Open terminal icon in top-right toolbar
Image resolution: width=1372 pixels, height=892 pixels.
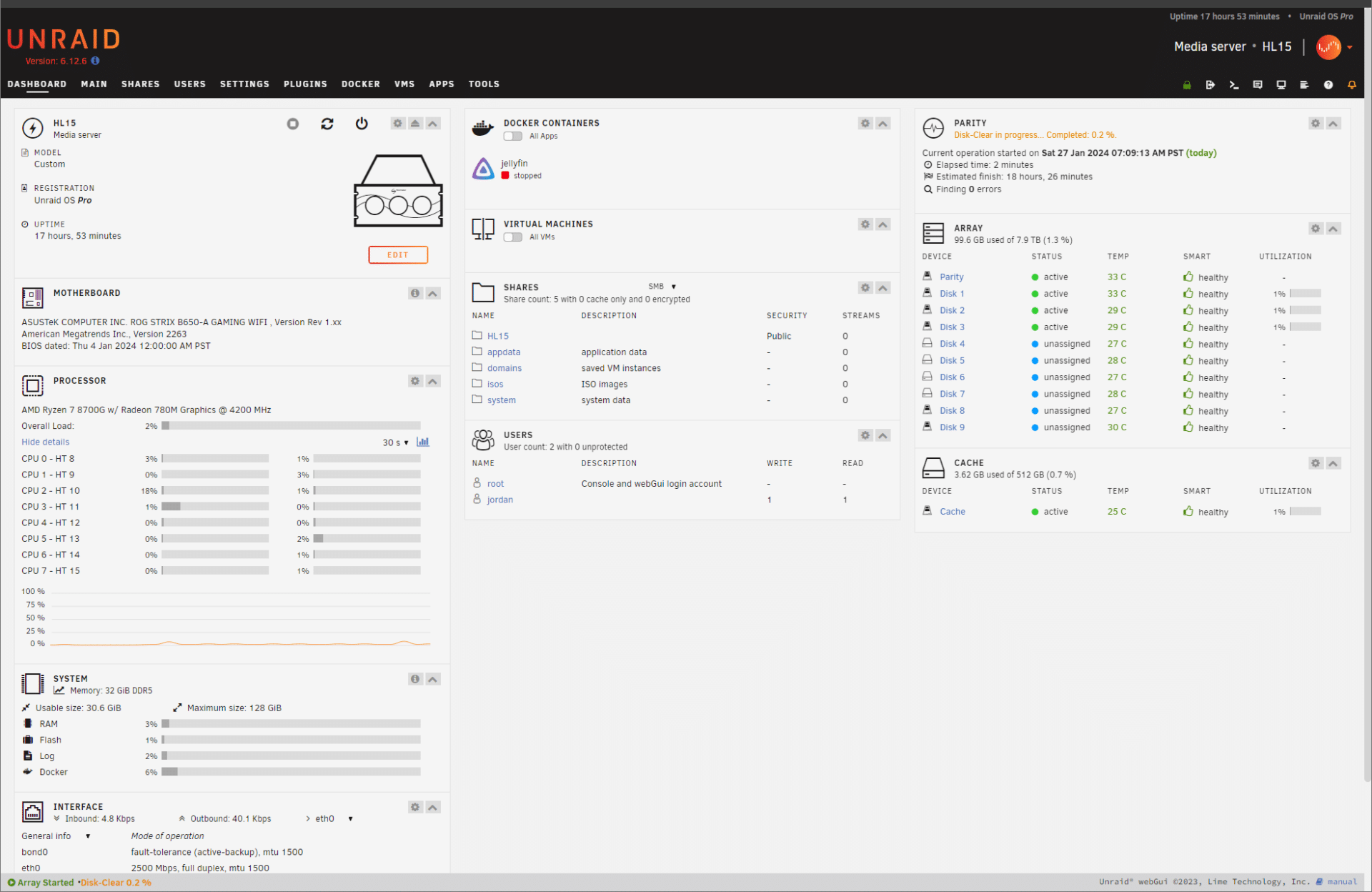point(1234,85)
